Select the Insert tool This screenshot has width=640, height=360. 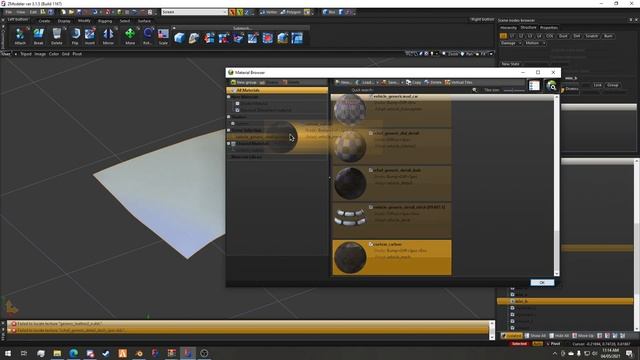click(x=90, y=36)
